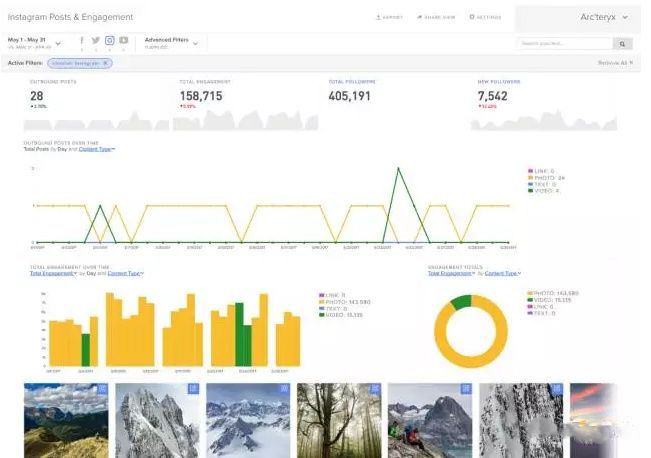
Task: Click badge icon on snowy cliff thumbnail
Action: [557, 389]
